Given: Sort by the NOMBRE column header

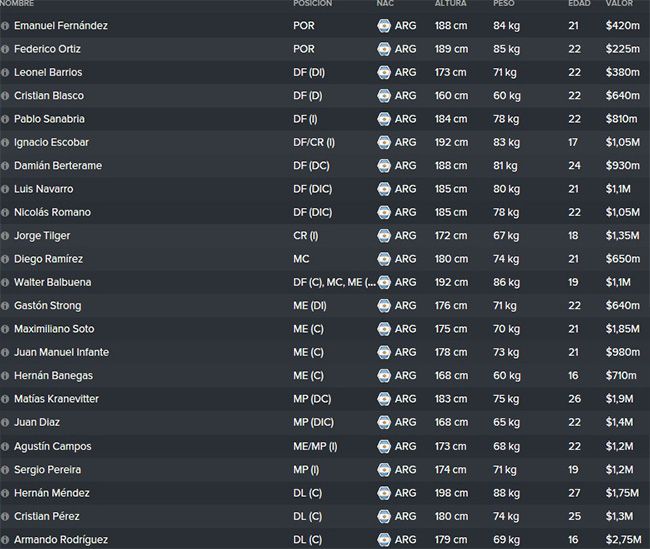Looking at the screenshot, I should coord(17,3).
